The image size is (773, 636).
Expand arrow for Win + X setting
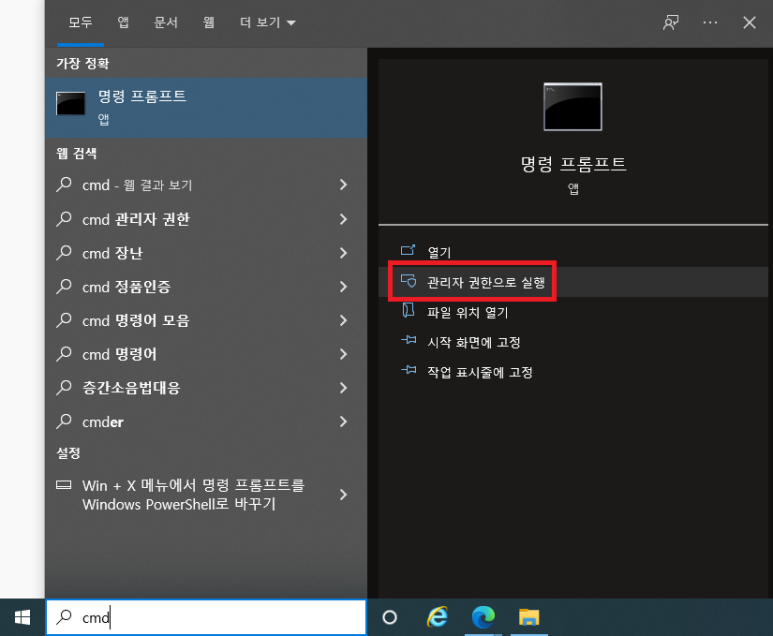[344, 495]
